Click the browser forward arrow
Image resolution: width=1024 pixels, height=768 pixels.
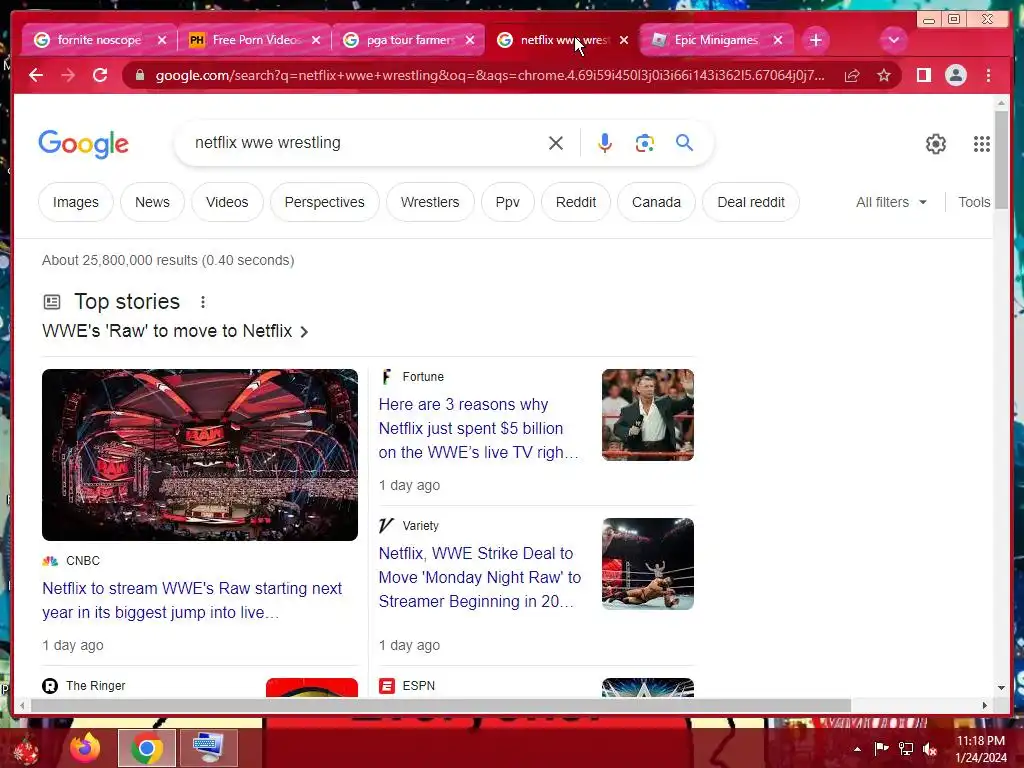[x=68, y=75]
